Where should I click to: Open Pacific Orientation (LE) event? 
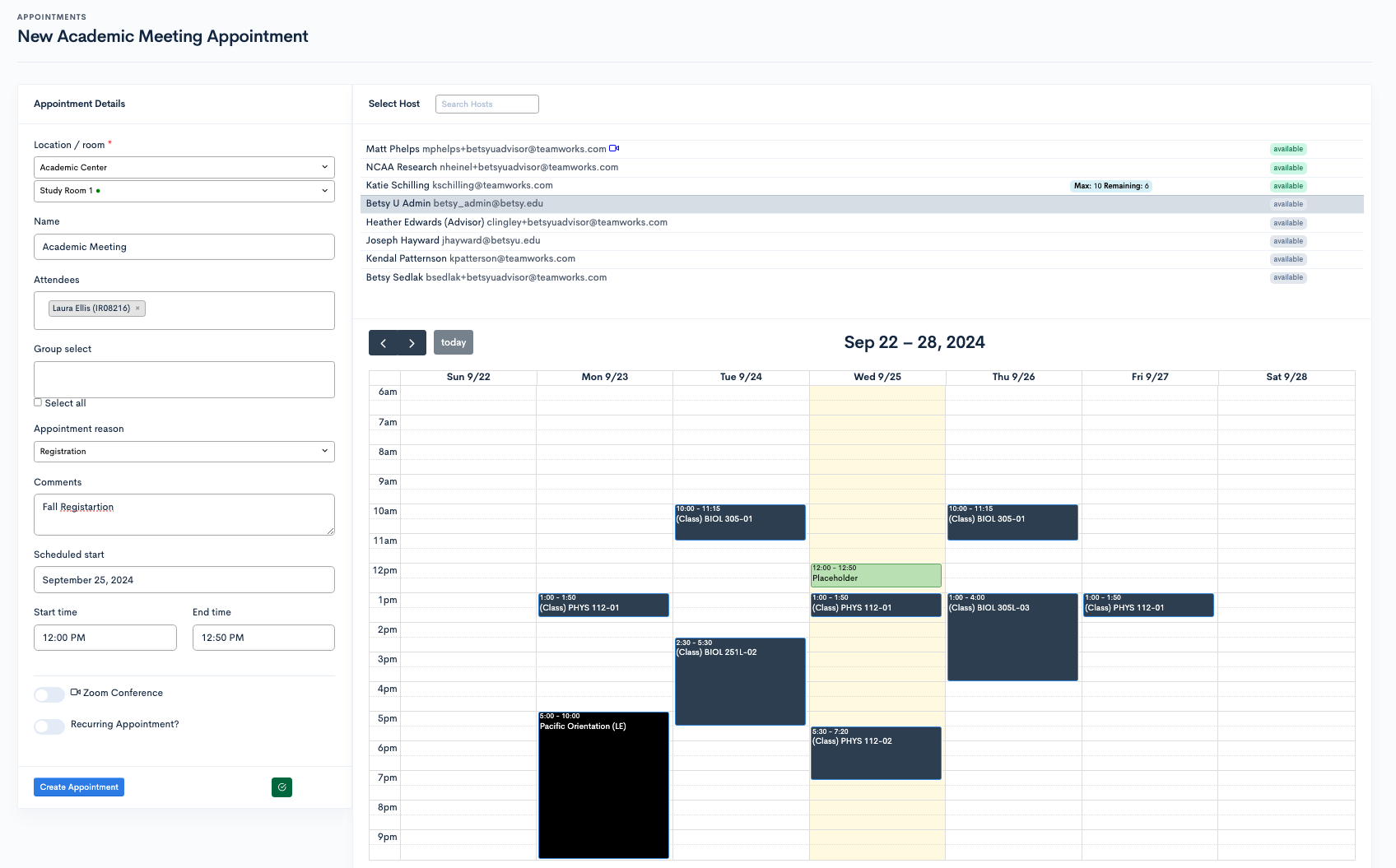(603, 785)
